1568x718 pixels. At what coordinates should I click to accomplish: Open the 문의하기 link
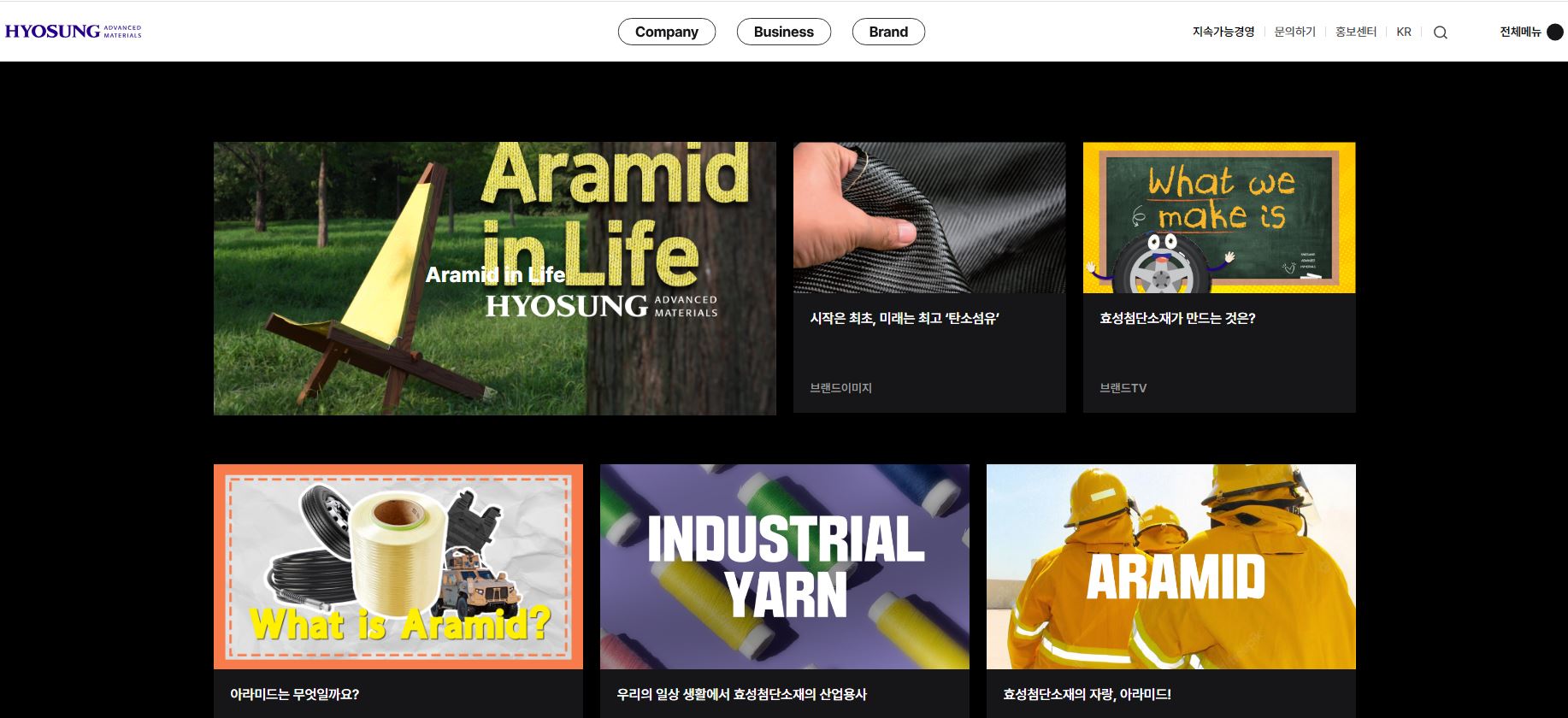point(1294,32)
